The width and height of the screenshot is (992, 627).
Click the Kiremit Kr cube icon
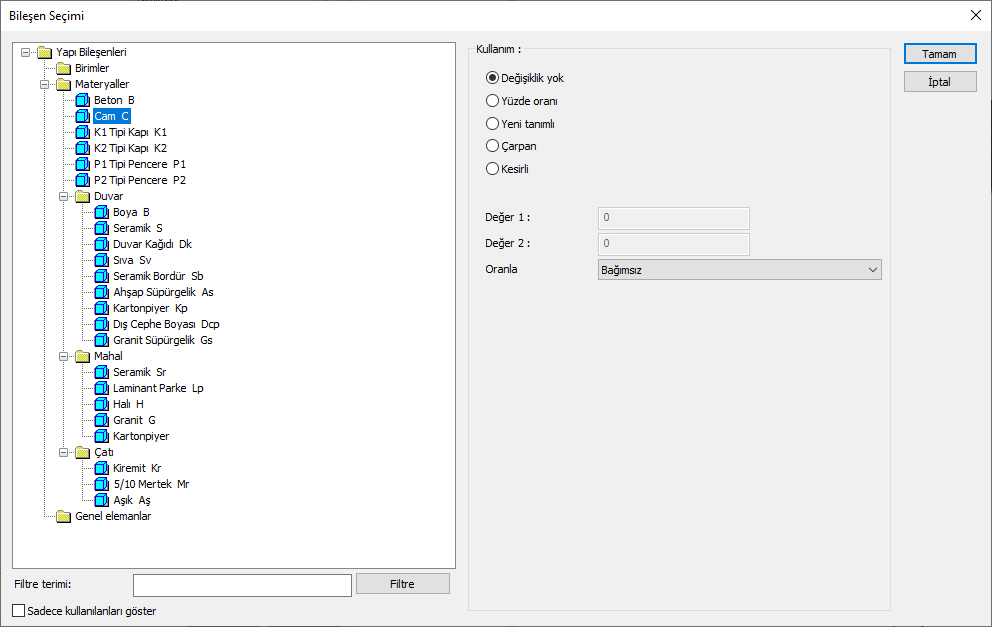pyautogui.click(x=101, y=468)
